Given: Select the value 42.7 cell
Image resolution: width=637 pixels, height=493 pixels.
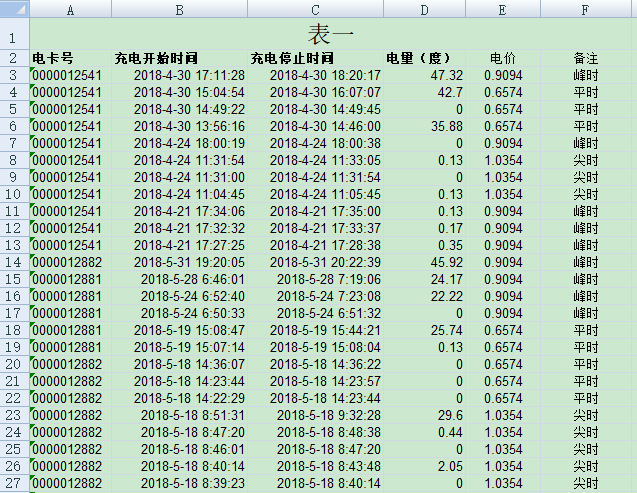Looking at the screenshot, I should click(x=424, y=92).
